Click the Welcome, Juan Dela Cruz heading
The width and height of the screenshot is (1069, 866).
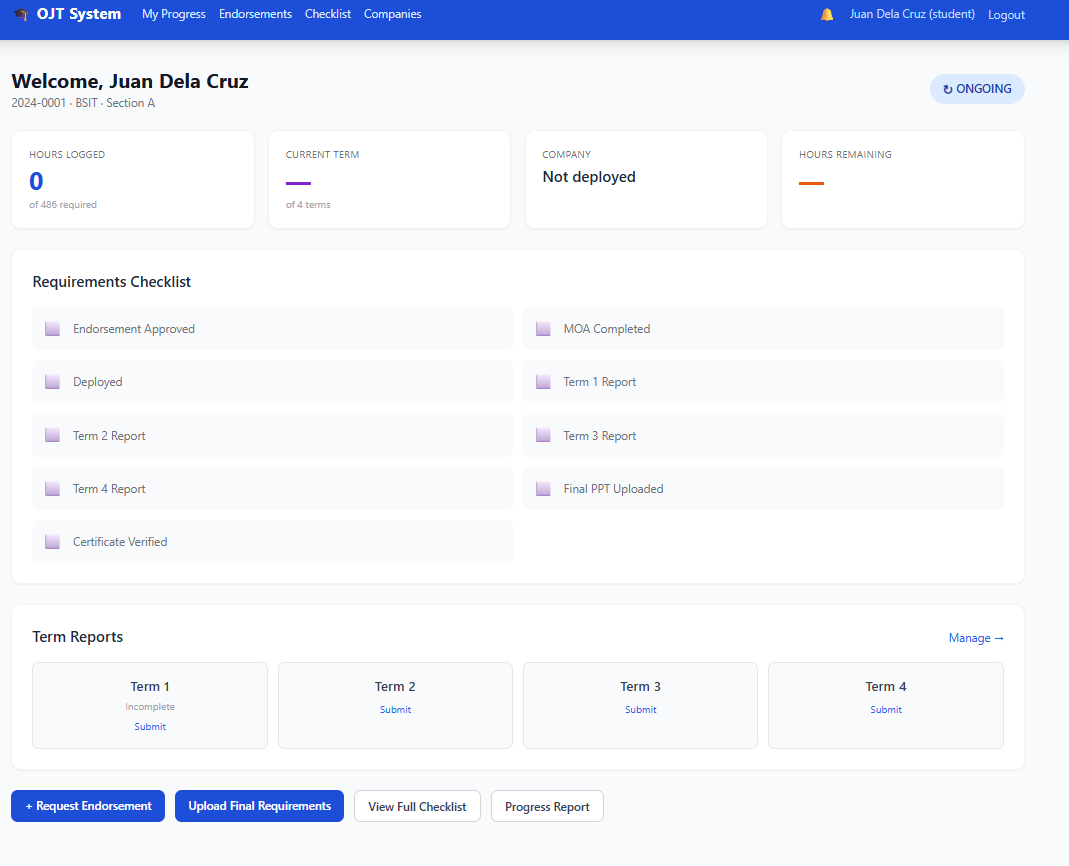tap(130, 81)
